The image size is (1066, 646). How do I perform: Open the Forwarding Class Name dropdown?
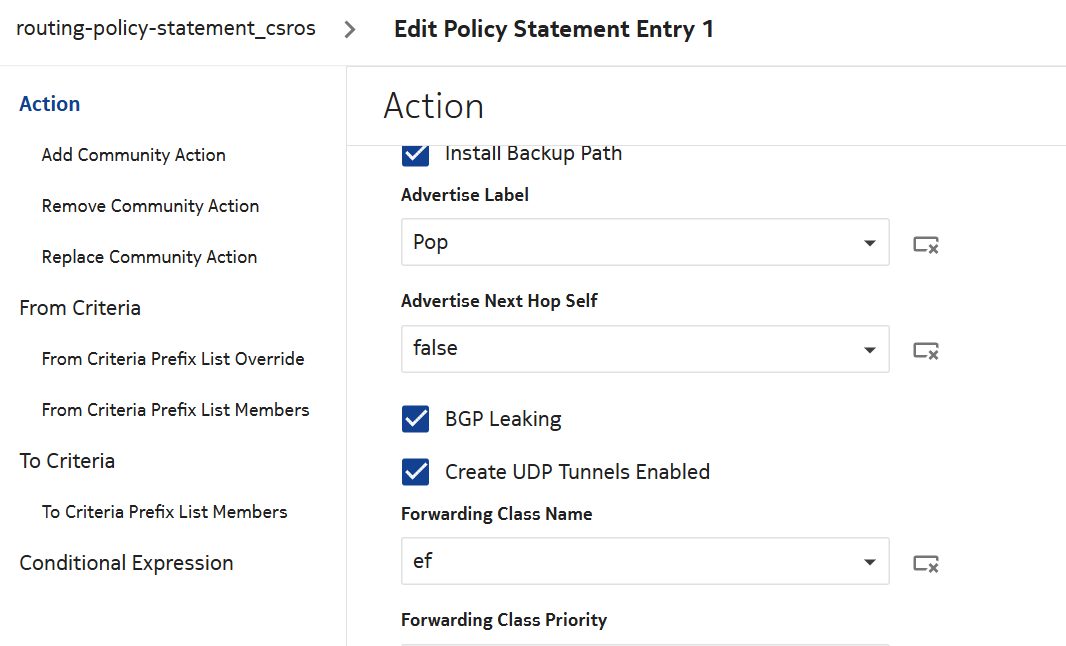pos(869,562)
